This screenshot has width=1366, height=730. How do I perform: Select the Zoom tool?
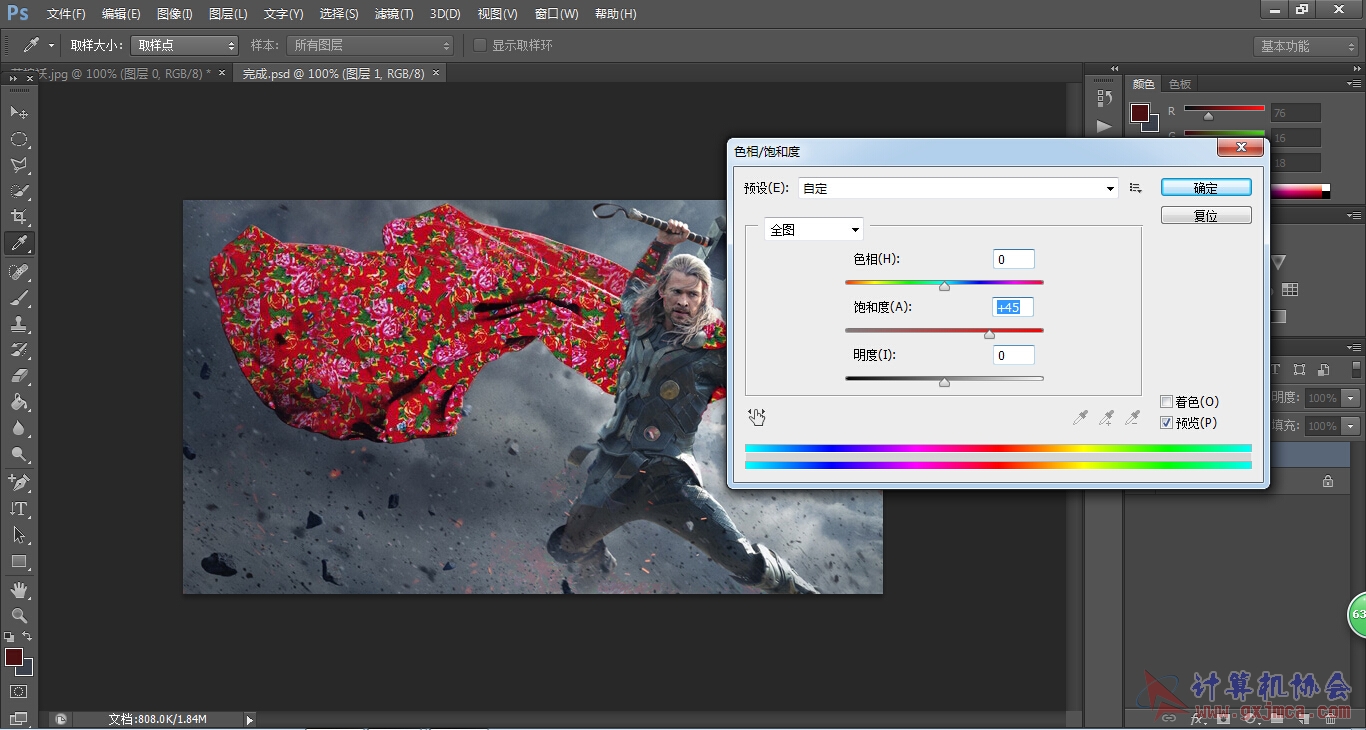(18, 616)
